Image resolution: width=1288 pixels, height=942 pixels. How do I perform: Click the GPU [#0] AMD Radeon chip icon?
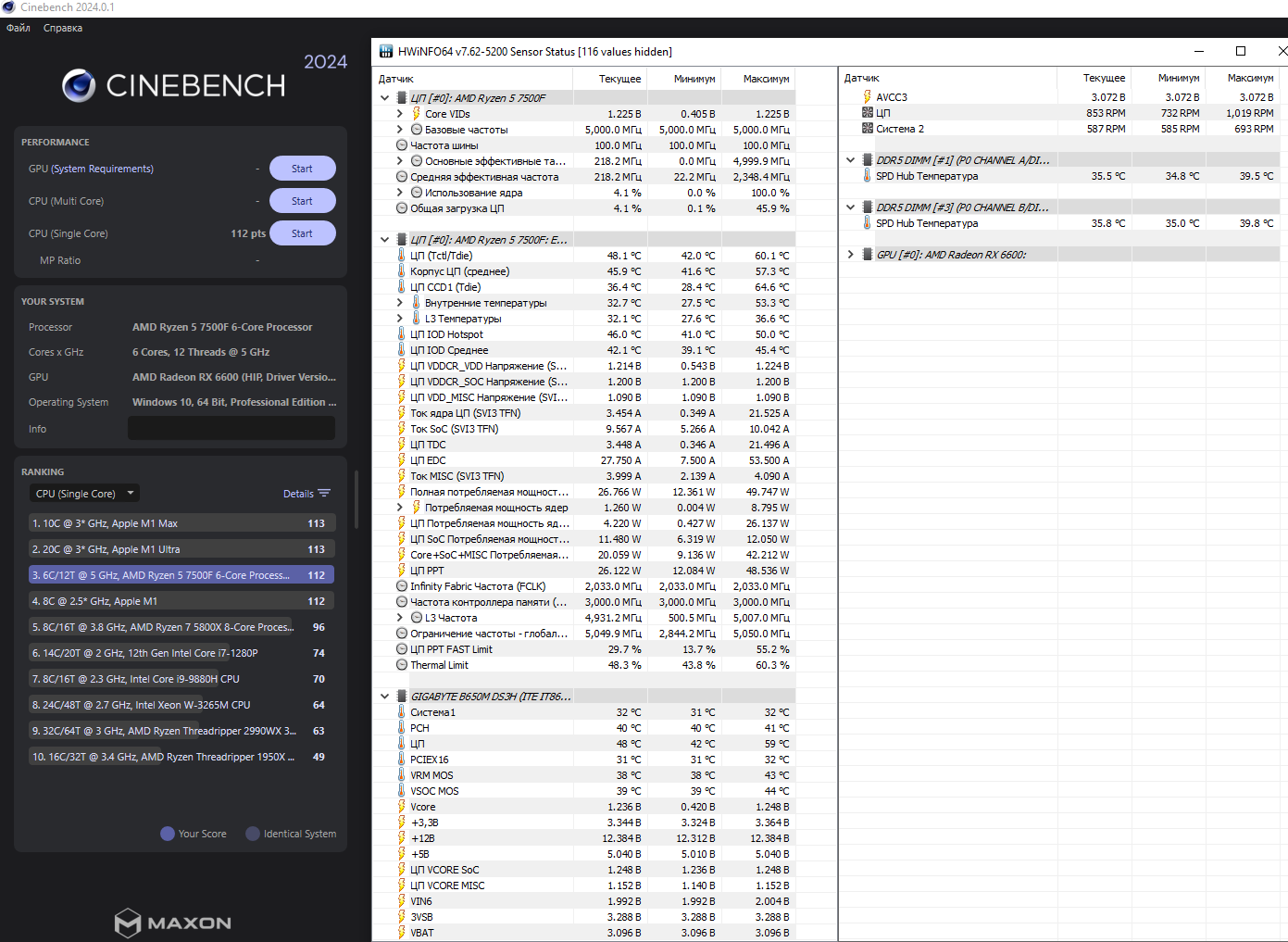[868, 254]
